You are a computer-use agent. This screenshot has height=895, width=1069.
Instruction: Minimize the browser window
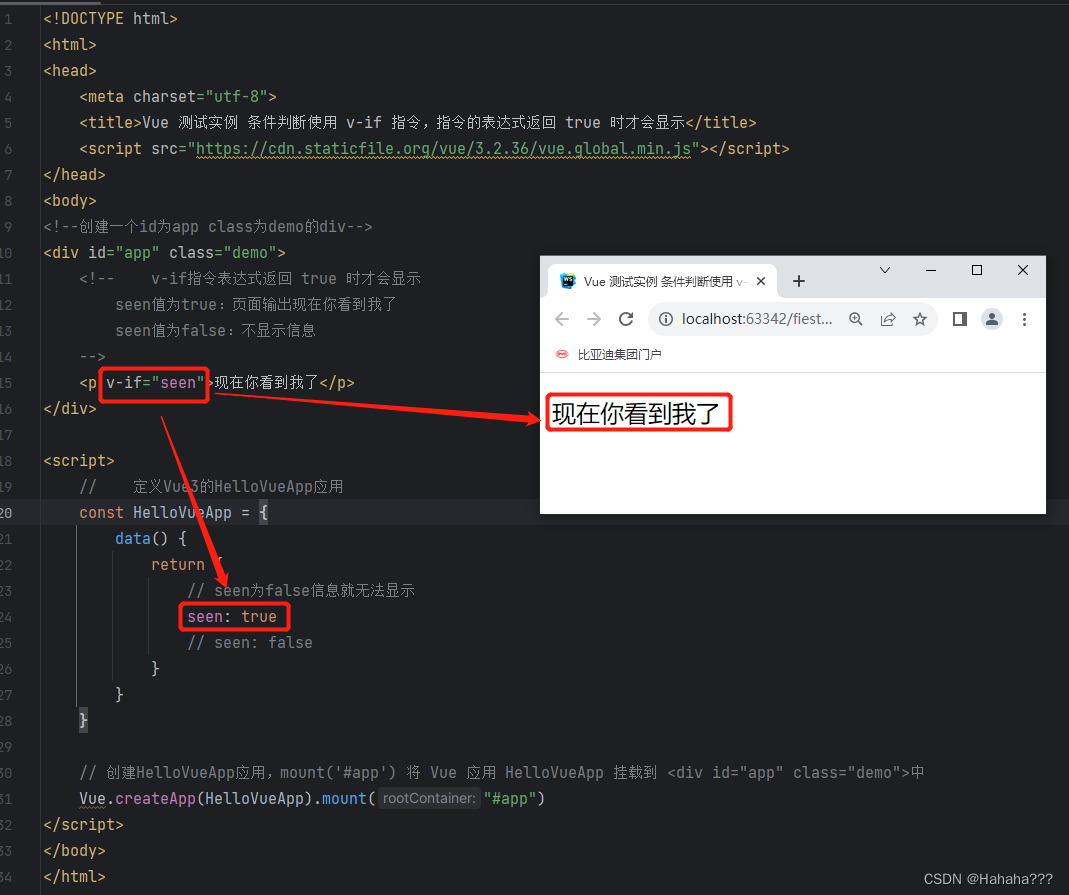931,271
